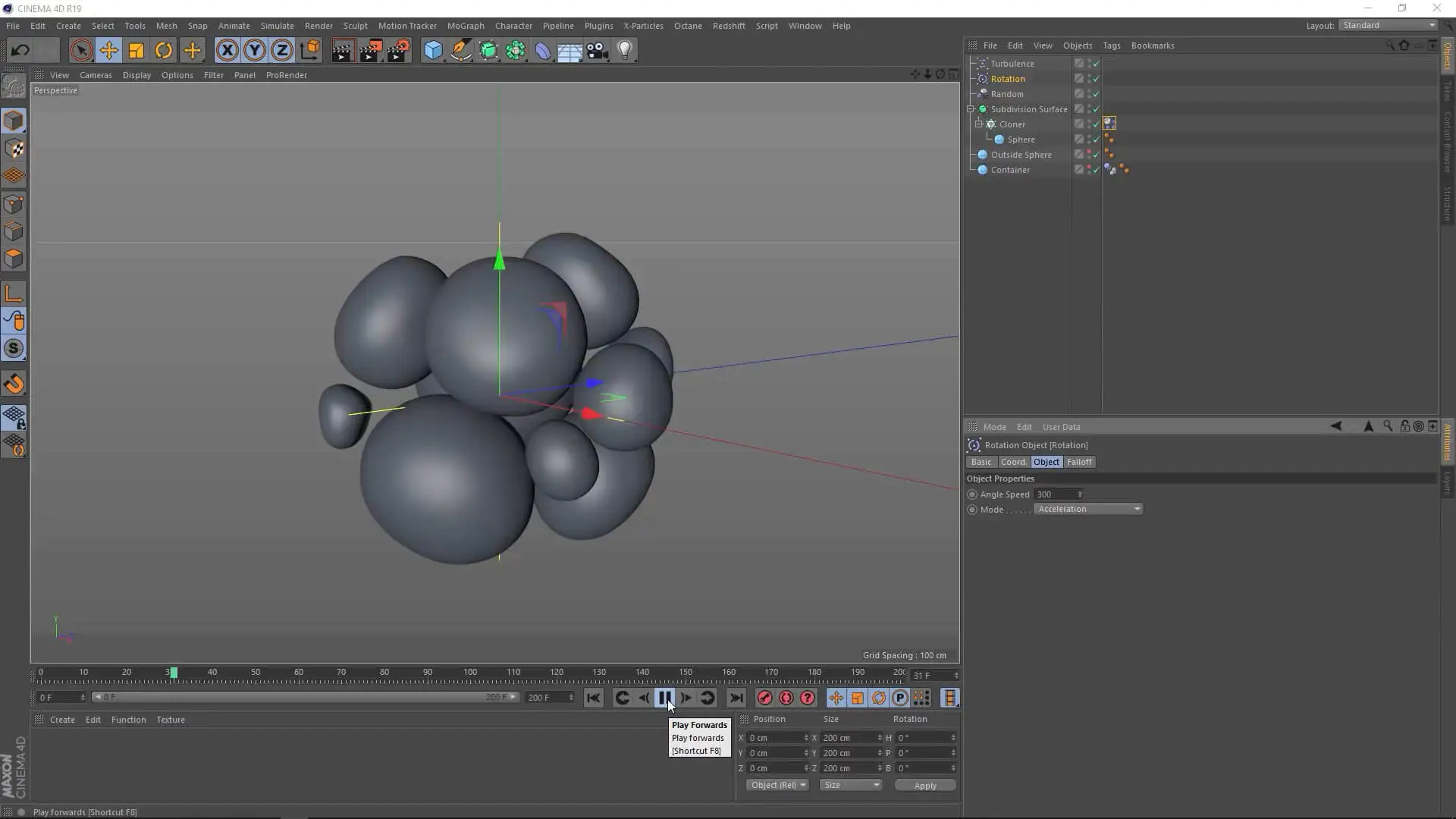This screenshot has width=1456, height=819.
Task: Click the timeline range slider bar
Action: [x=305, y=697]
